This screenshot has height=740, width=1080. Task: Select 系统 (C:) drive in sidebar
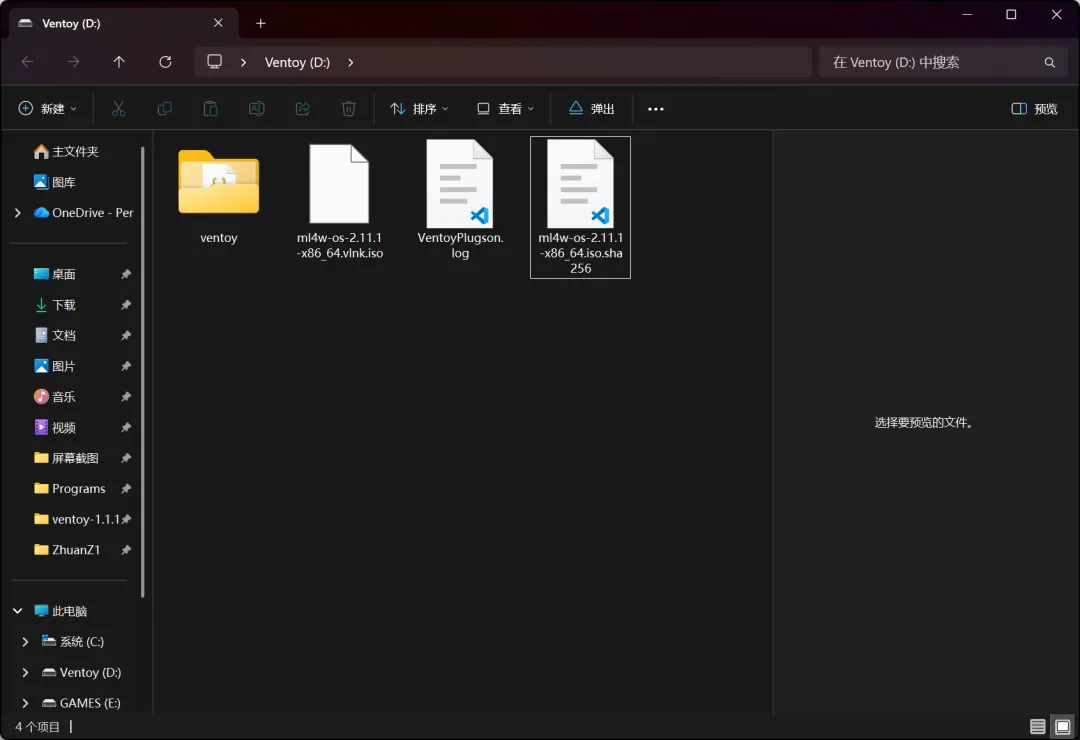tap(72, 641)
